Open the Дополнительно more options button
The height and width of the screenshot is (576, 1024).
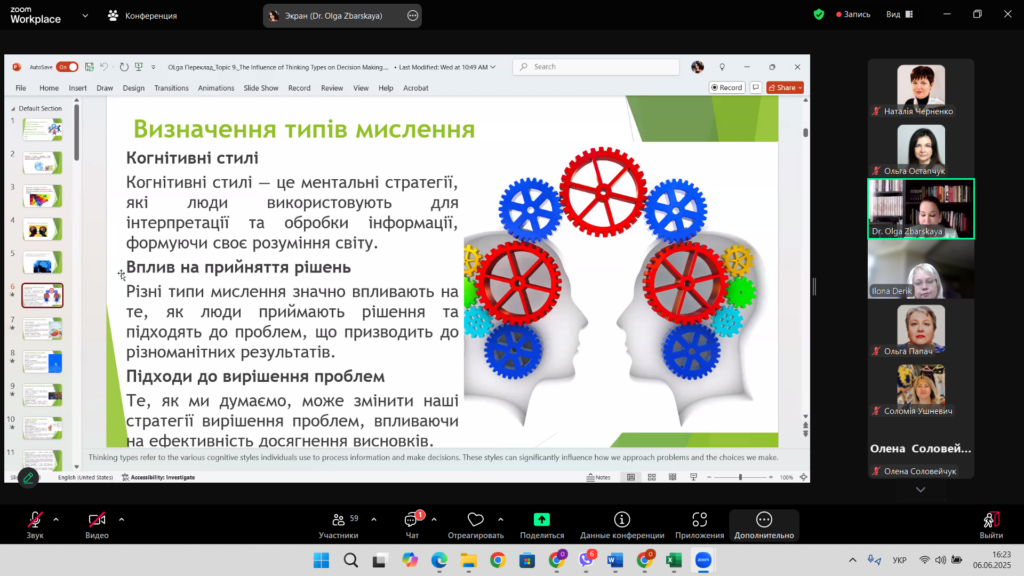764,525
